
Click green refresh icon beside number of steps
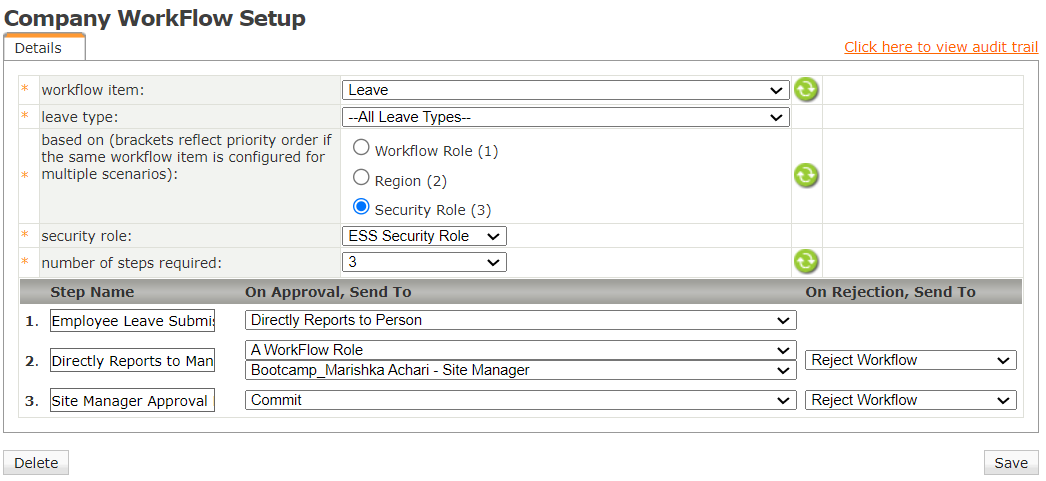click(x=806, y=262)
